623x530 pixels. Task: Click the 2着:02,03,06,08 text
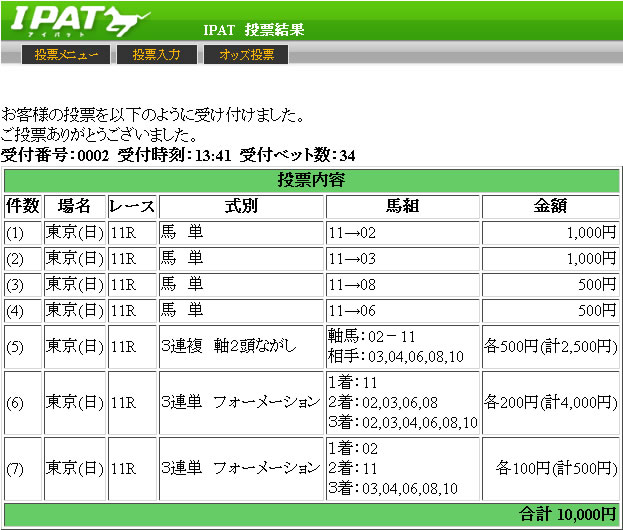[x=383, y=403]
